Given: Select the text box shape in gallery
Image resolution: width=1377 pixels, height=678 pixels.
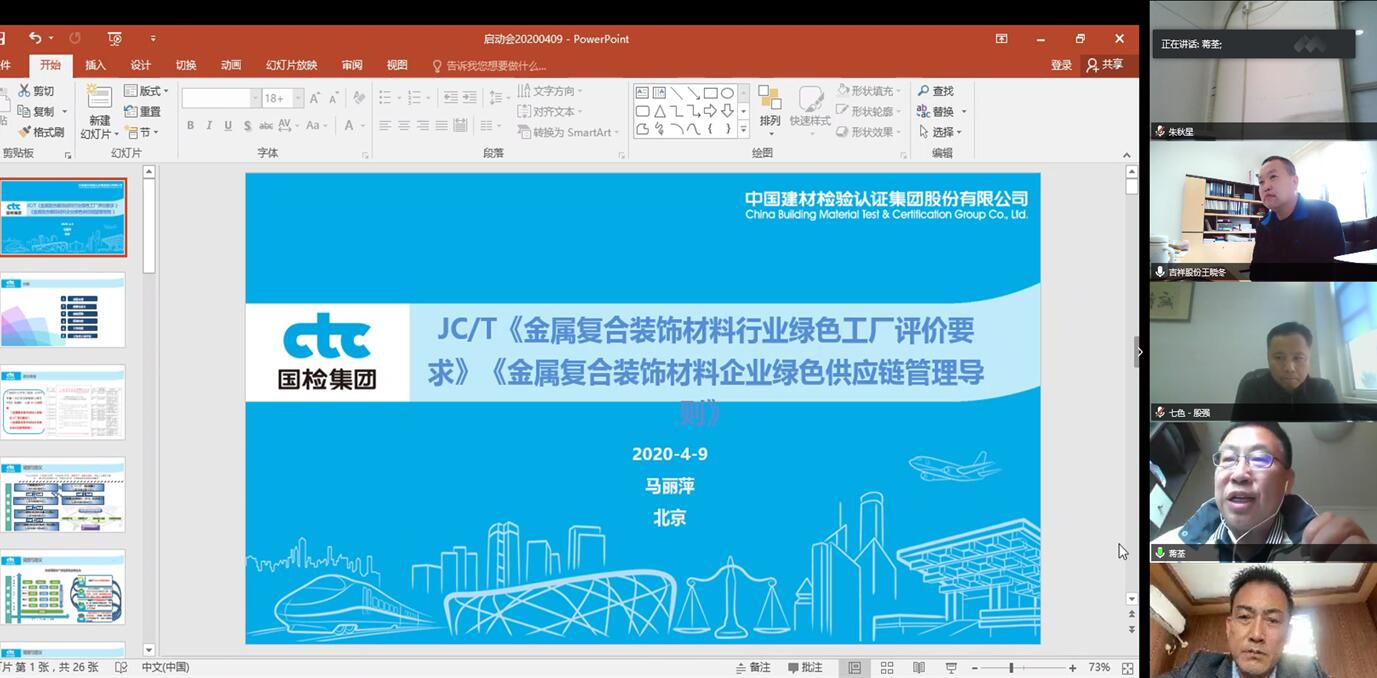Looking at the screenshot, I should pyautogui.click(x=642, y=93).
